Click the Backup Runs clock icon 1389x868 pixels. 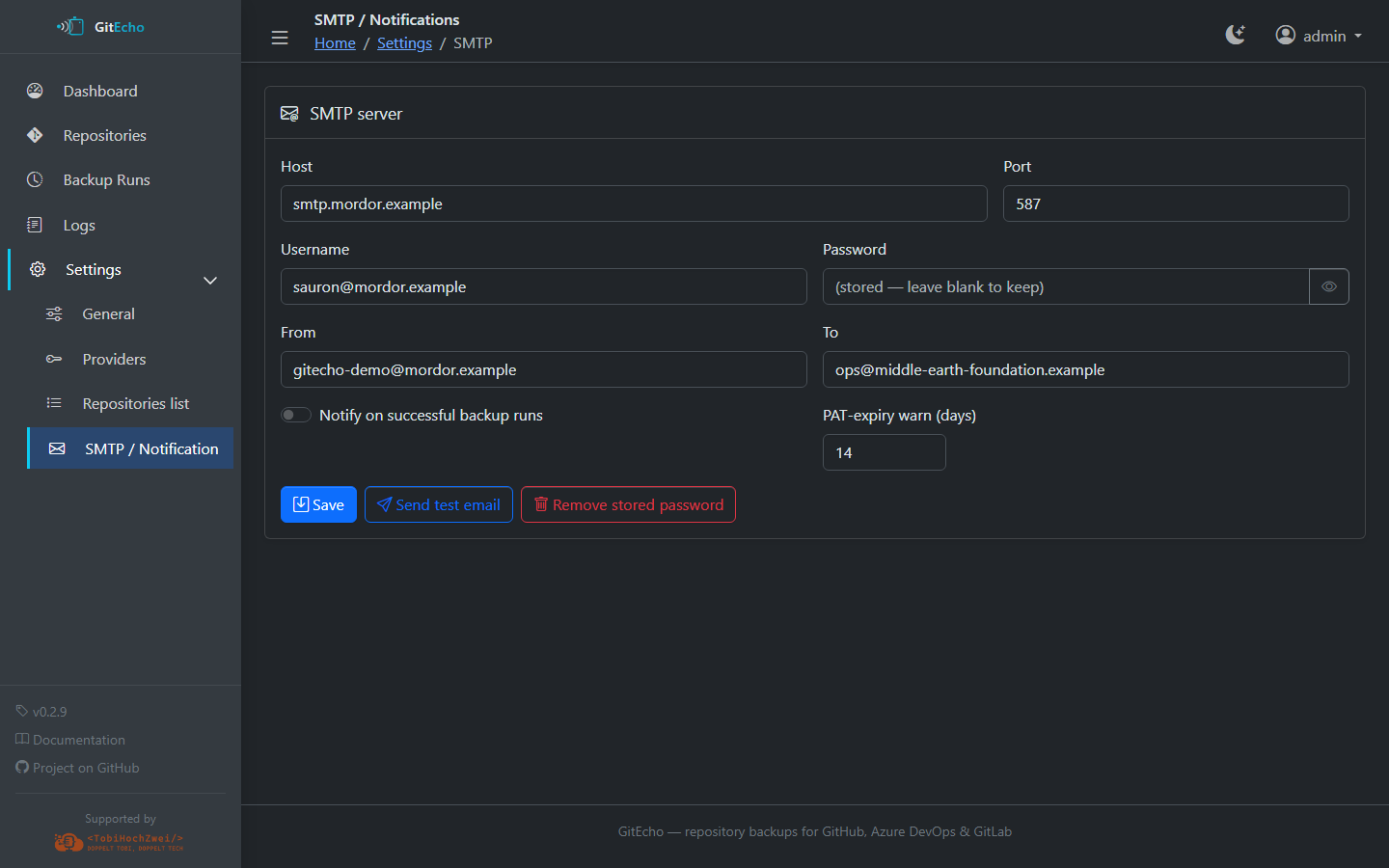point(35,179)
